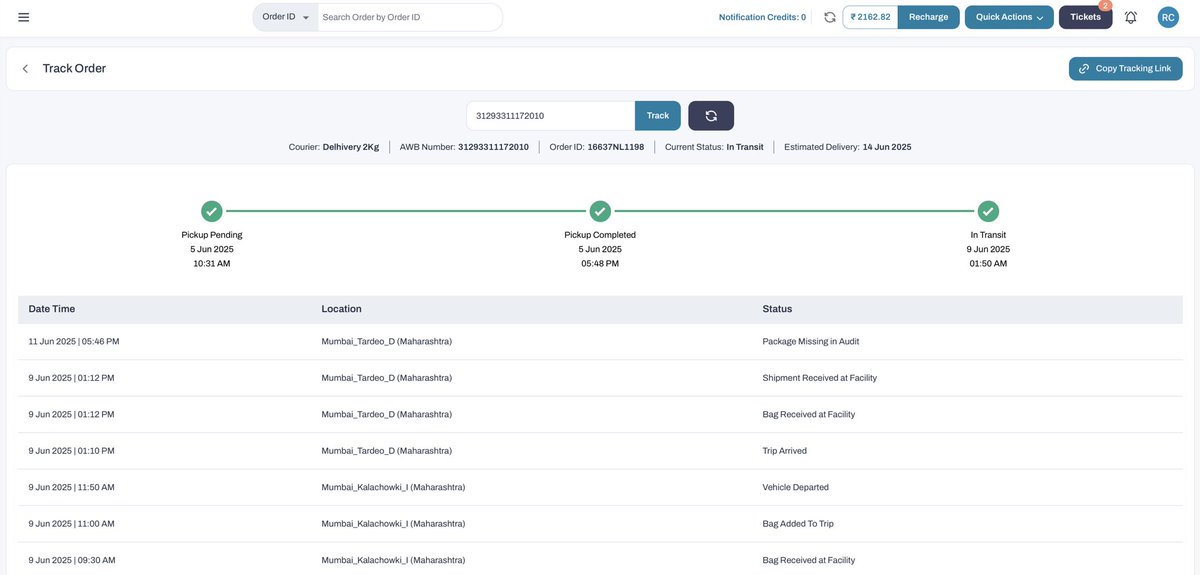The width and height of the screenshot is (1200, 575).
Task: Click the In Transit checkmark step
Action: pos(988,211)
